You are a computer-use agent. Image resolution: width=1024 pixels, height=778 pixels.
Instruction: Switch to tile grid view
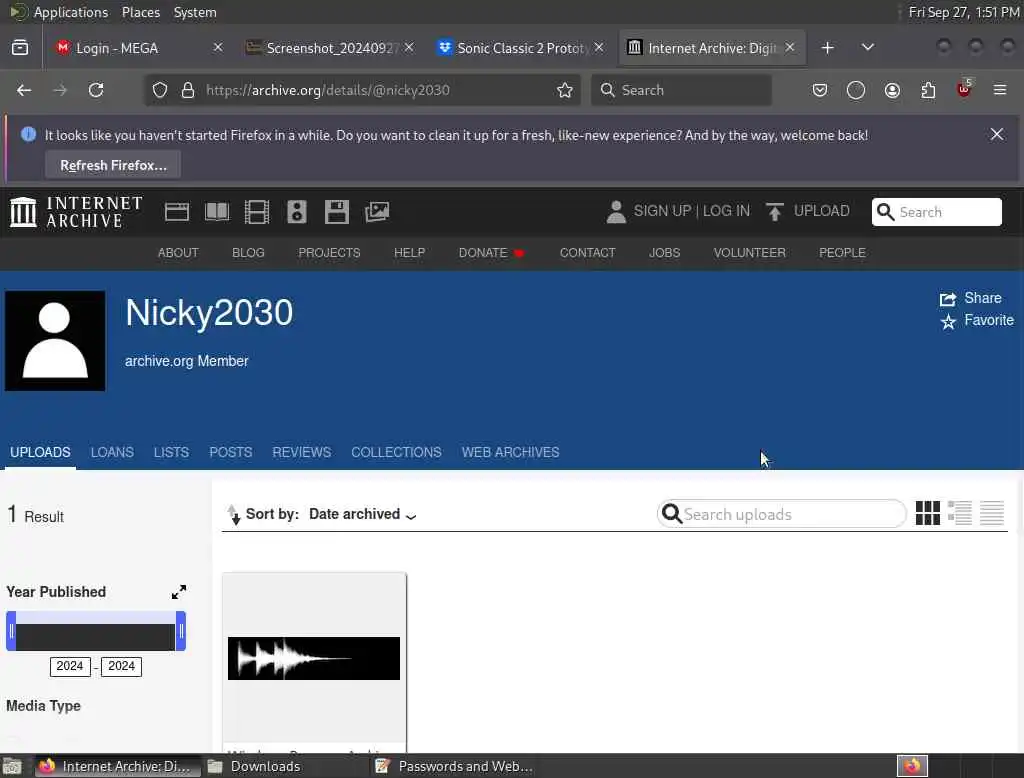927,513
